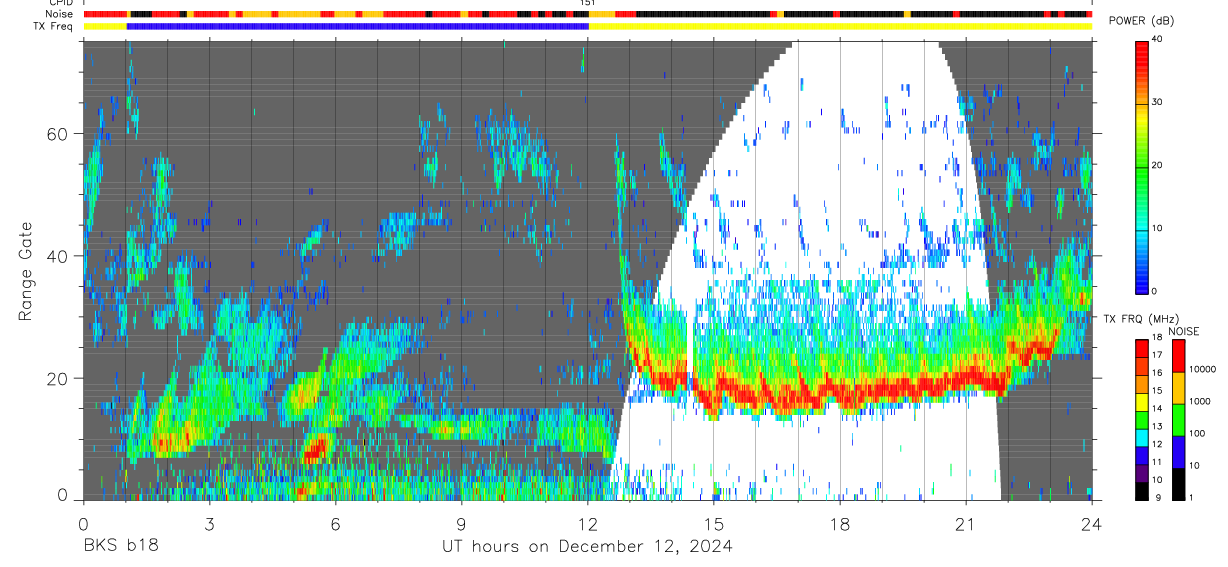Click the '12' hour tick label on time axis
The height and width of the screenshot is (567, 1228).
588,524
